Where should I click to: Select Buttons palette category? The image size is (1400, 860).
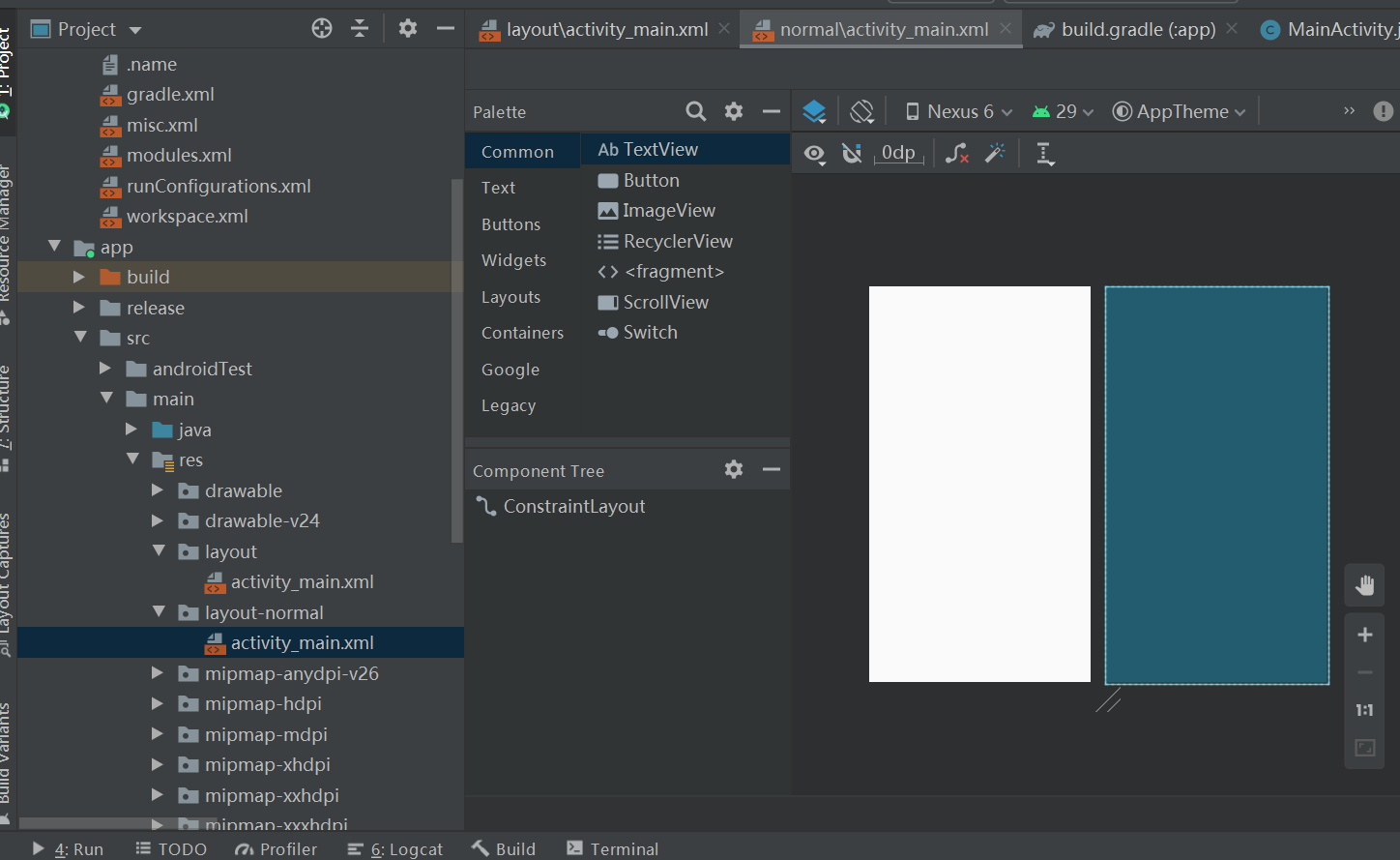pos(510,224)
